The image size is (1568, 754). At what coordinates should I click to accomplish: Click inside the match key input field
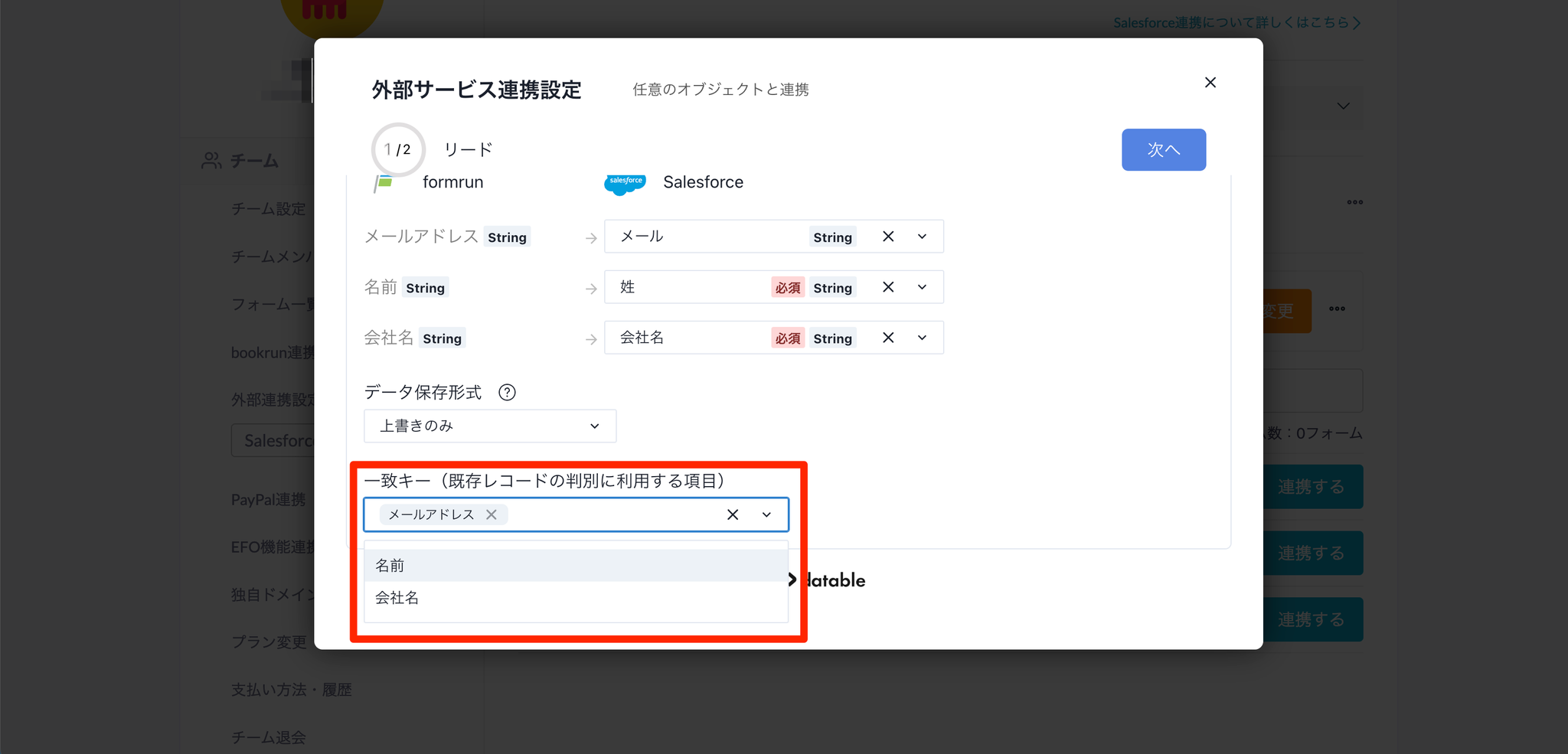[x=612, y=515]
